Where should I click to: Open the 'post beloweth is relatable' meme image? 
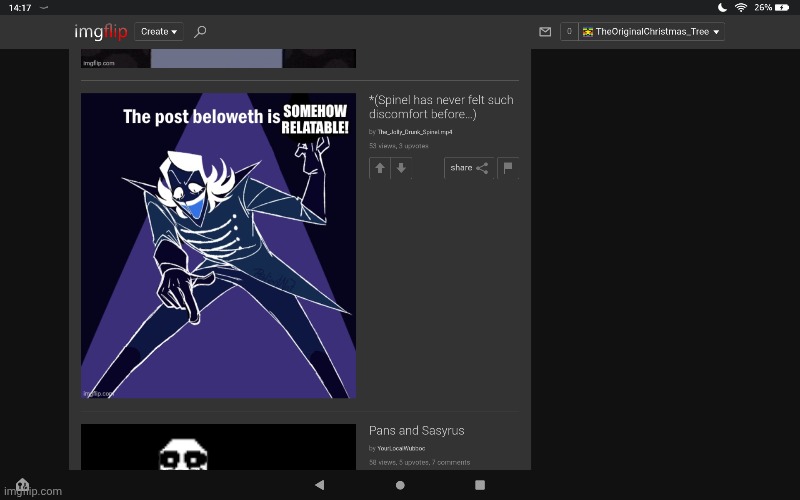tap(218, 246)
